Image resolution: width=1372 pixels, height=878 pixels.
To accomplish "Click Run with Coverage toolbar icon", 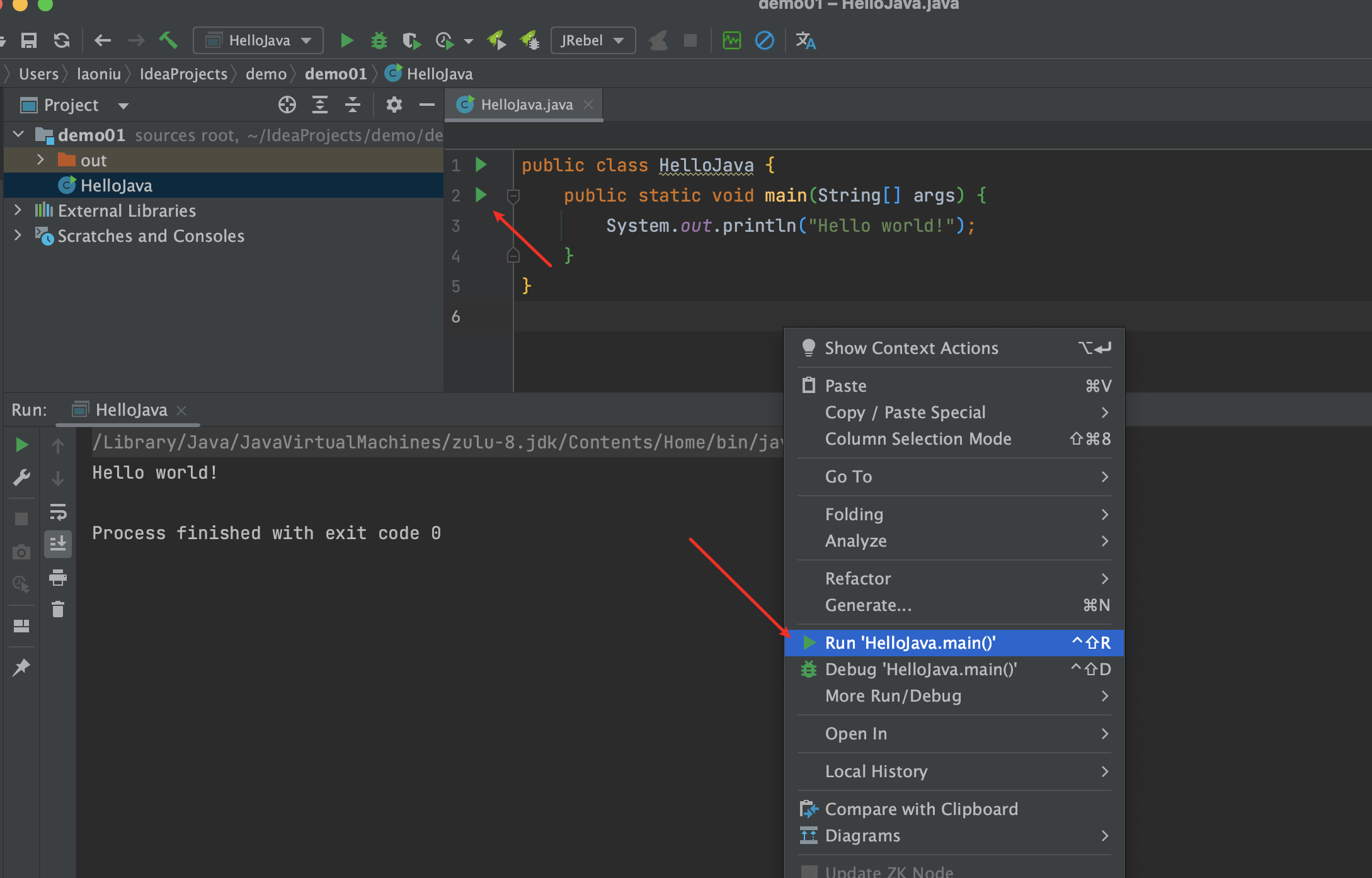I will 411,40.
